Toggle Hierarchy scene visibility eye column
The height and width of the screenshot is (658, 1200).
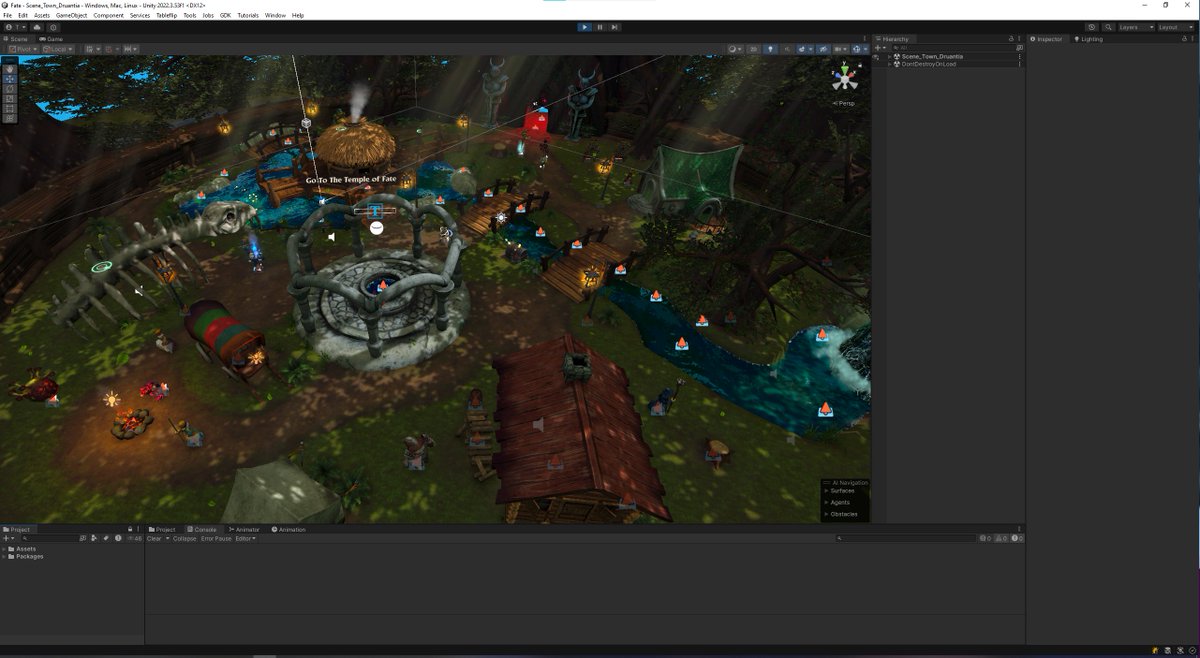(875, 57)
